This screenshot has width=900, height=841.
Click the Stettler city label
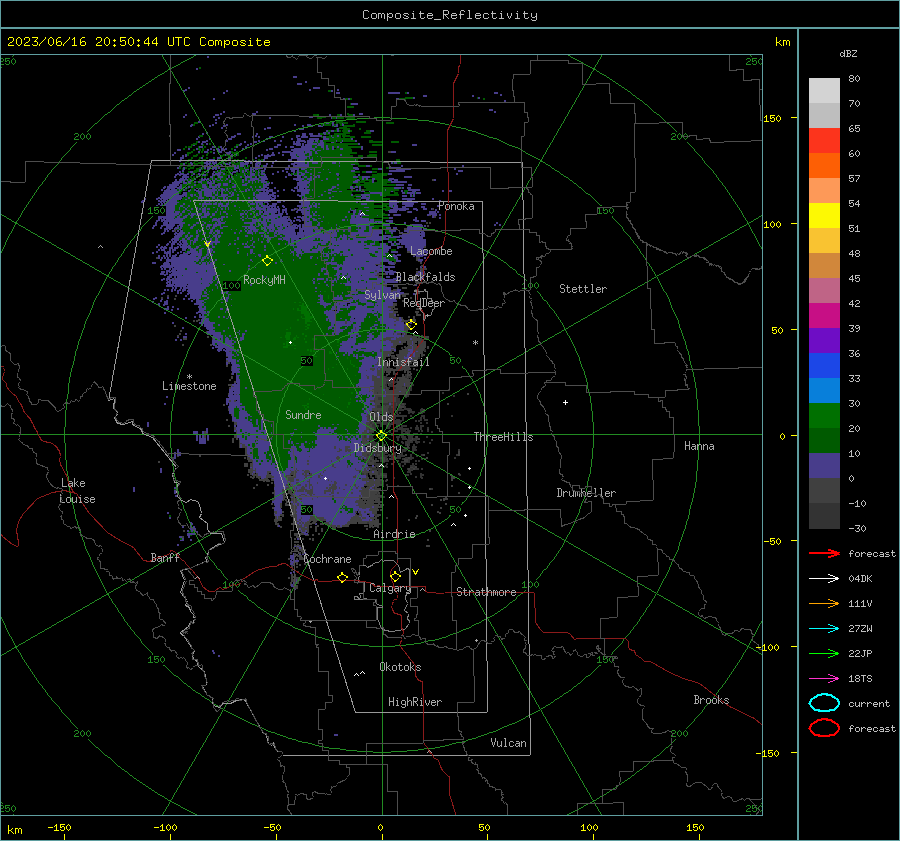point(583,289)
